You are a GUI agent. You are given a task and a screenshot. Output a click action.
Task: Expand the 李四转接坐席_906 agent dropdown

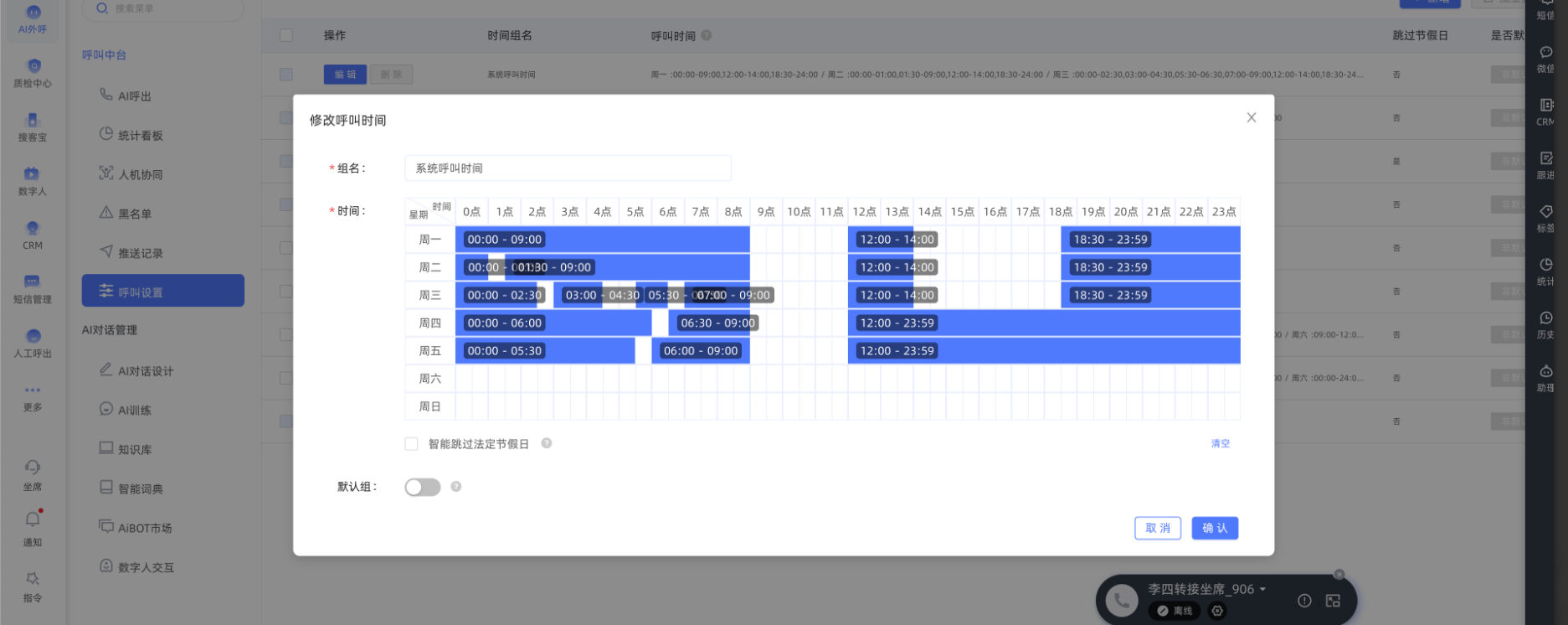1262,589
